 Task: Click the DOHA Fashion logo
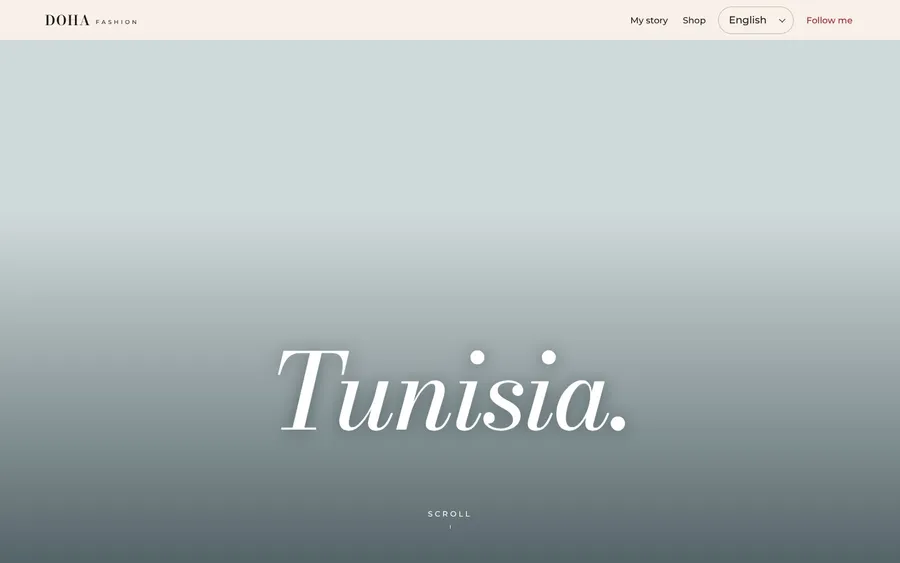[91, 20]
